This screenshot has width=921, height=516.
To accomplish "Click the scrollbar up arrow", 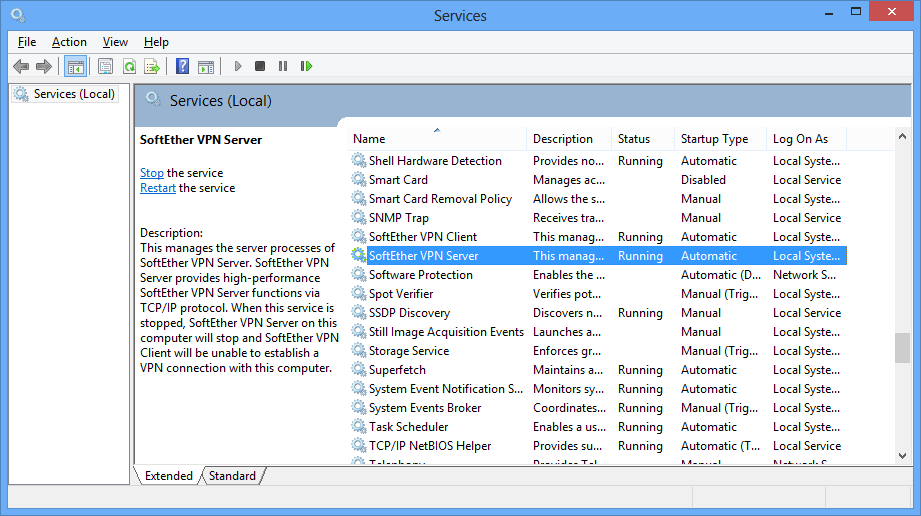I will [x=903, y=136].
